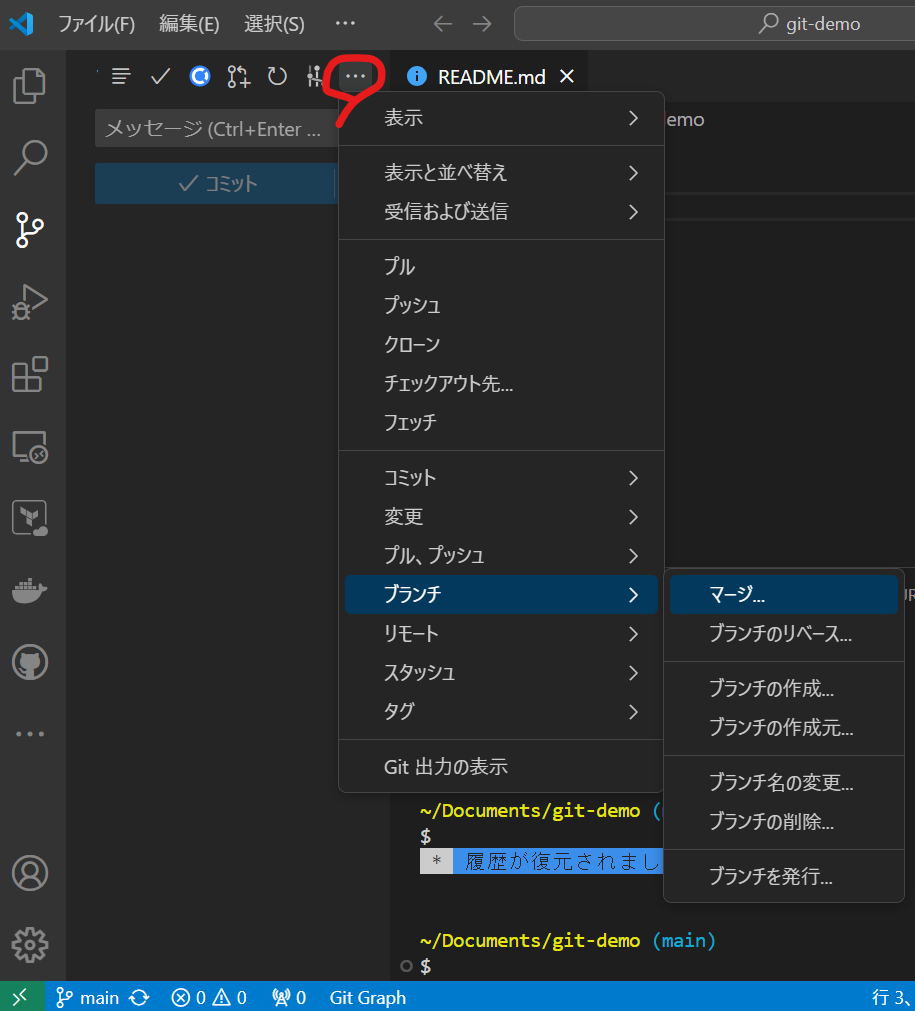The height and width of the screenshot is (1011, 915).
Task: Highlight the ブランチ menu entry
Action: click(x=501, y=594)
